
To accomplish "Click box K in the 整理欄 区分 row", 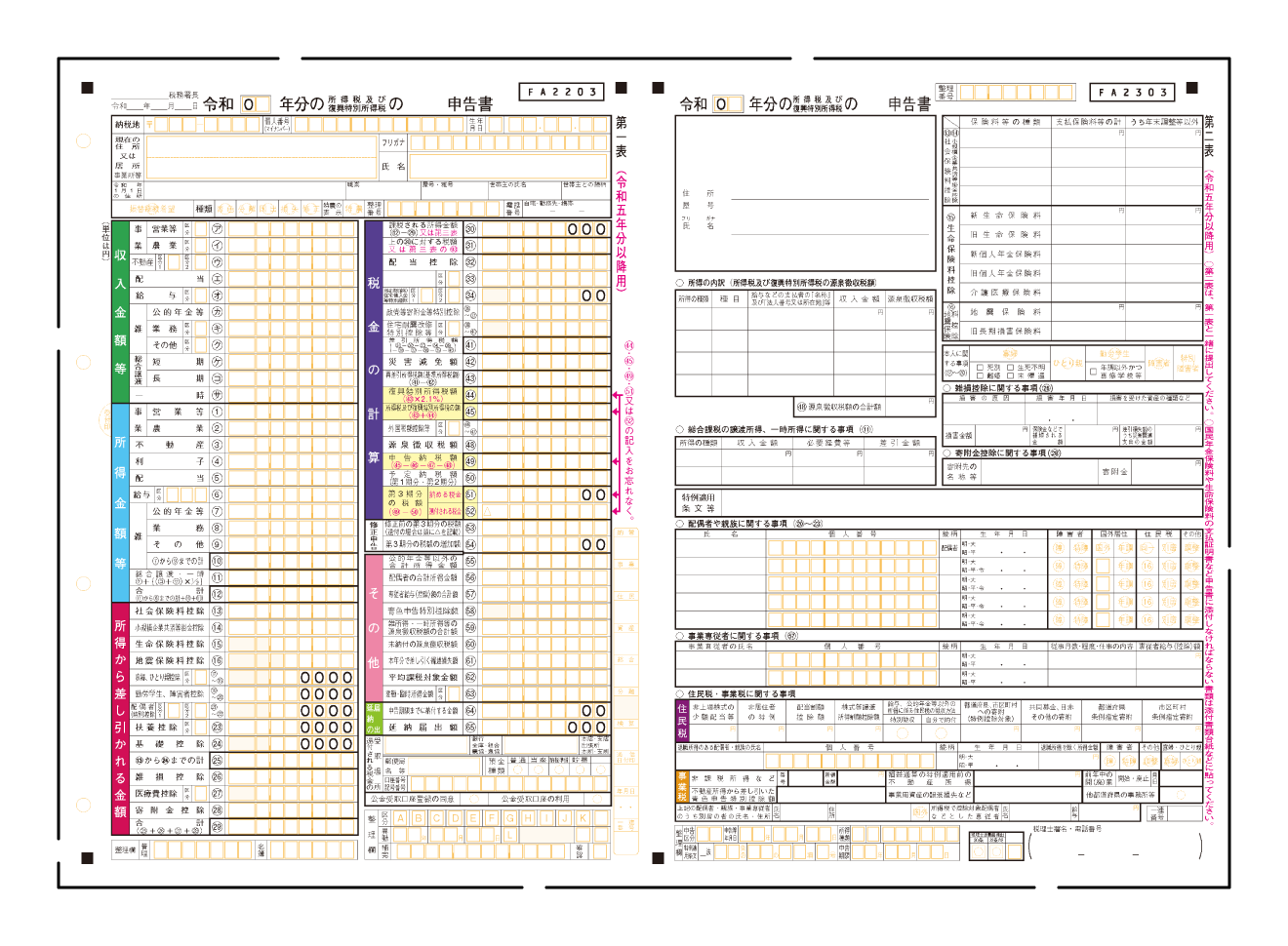I will point(583,819).
